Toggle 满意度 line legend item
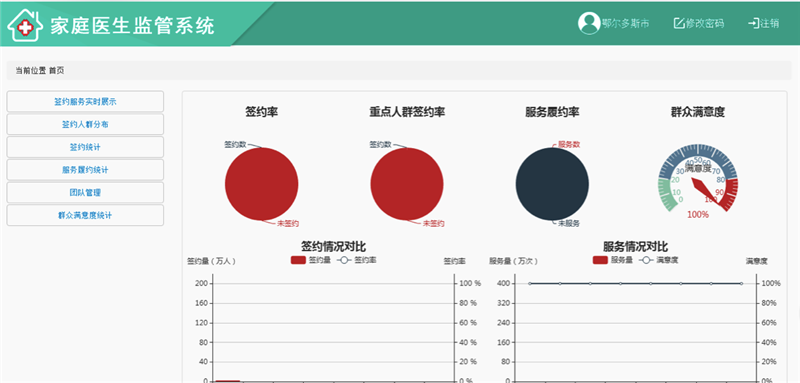The image size is (800, 383). [x=659, y=260]
